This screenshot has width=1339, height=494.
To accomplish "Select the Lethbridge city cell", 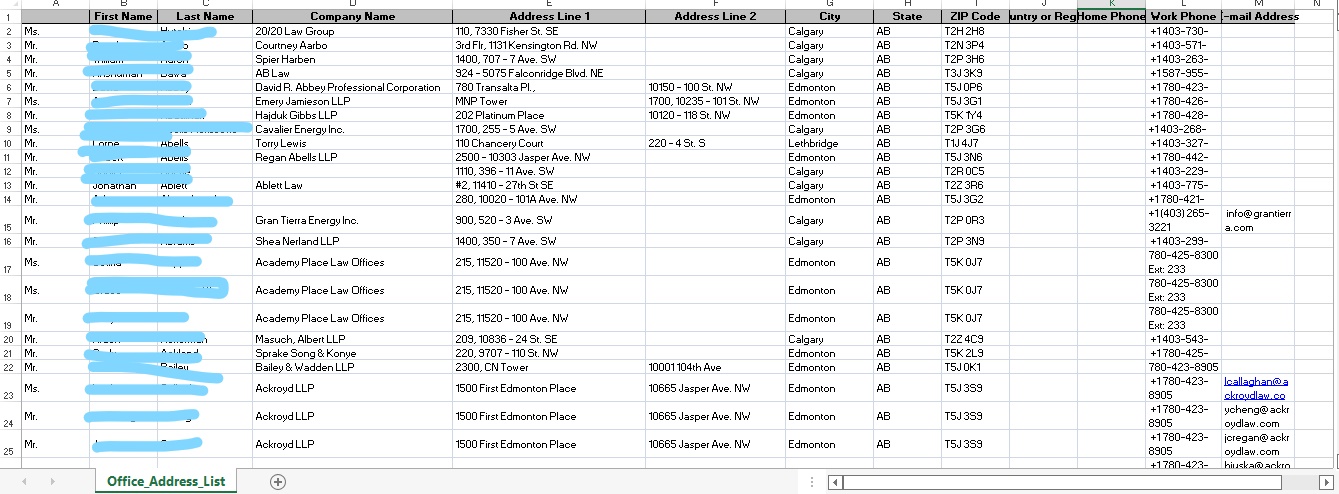I will (829, 143).
